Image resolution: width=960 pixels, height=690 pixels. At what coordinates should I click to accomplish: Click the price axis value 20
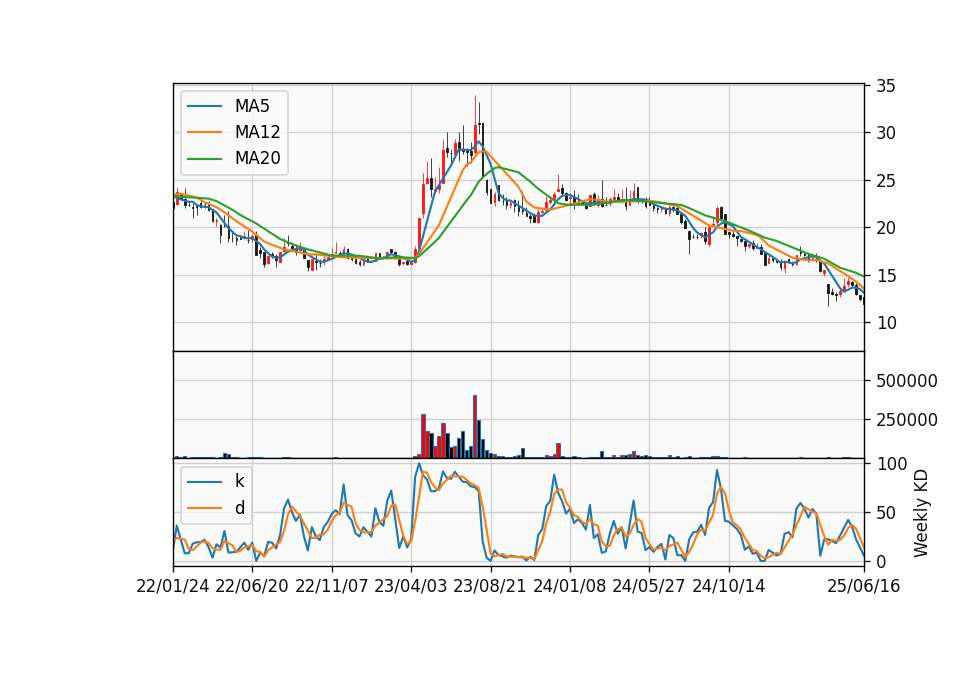tap(885, 228)
